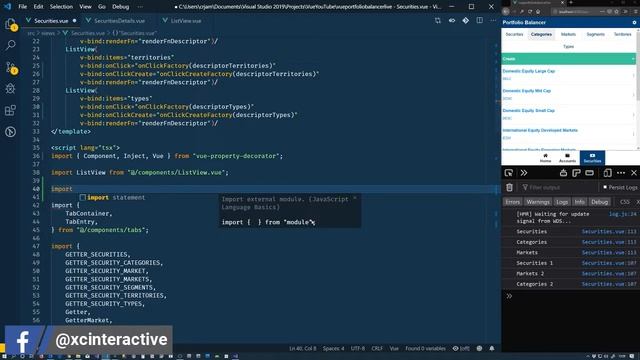The width and height of the screenshot is (640, 360).
Task: Open the Debug menu
Action: point(120,7)
